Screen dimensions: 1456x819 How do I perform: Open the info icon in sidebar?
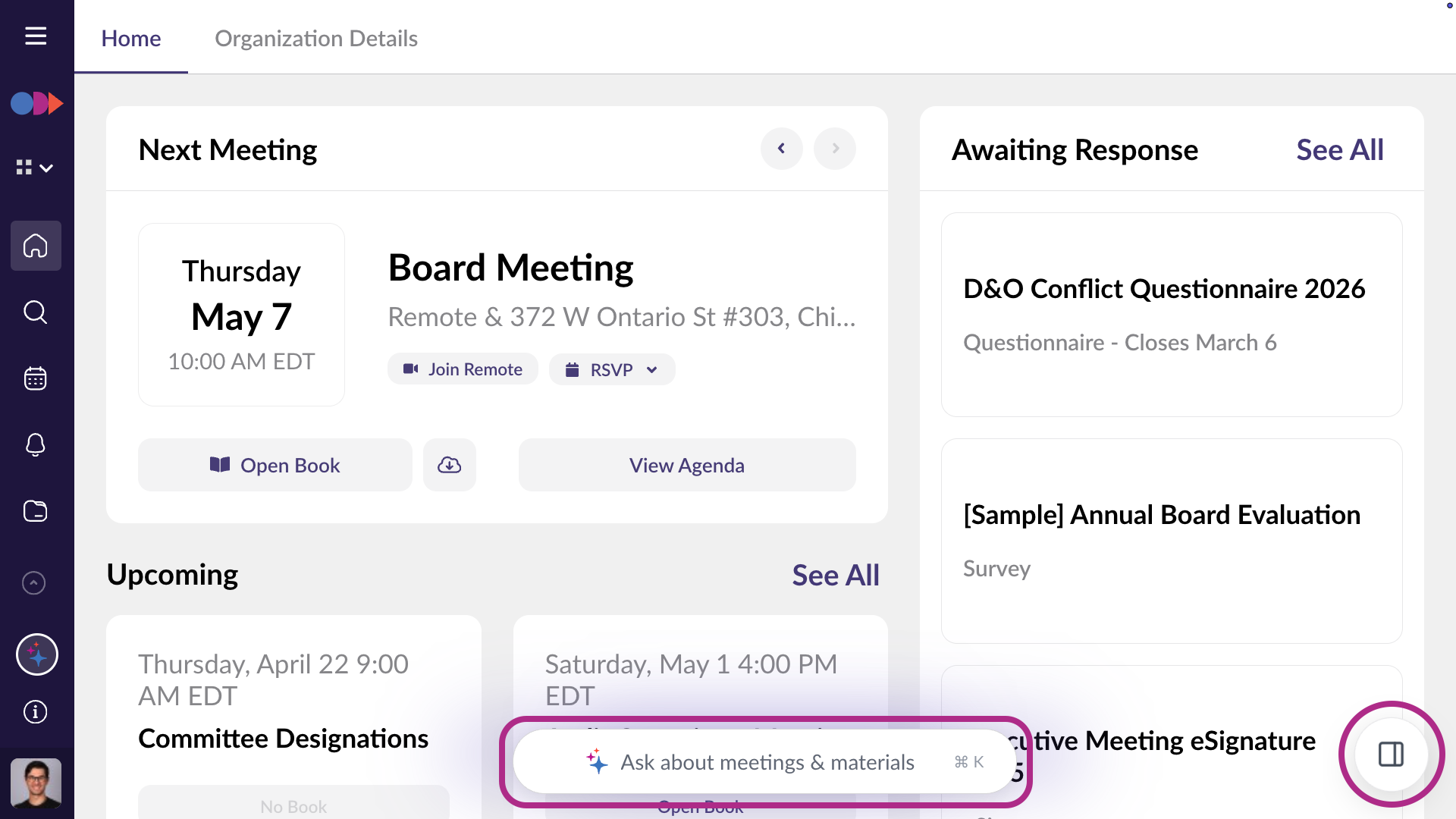point(36,712)
